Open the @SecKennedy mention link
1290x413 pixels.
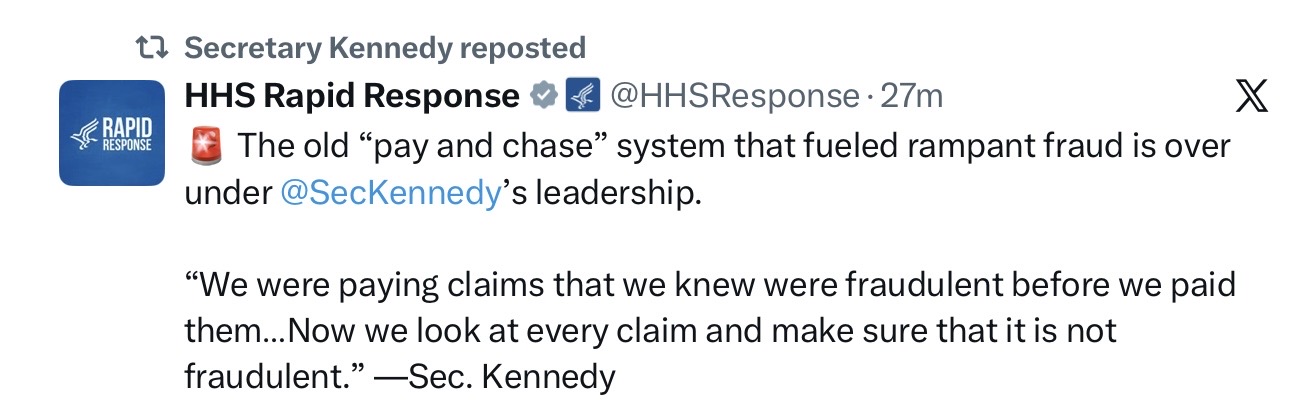389,192
